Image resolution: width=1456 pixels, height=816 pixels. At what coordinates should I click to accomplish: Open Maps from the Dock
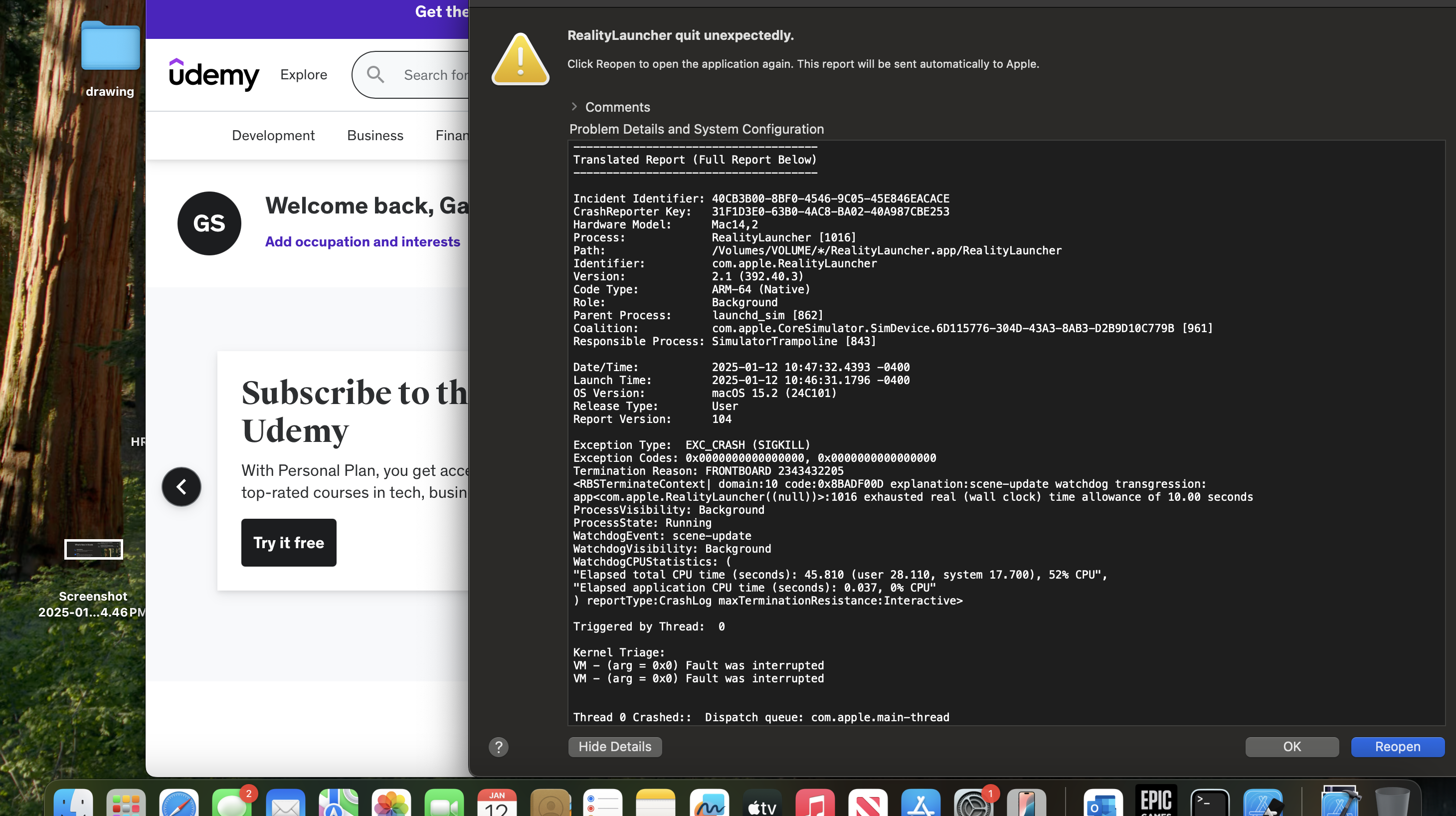[338, 802]
